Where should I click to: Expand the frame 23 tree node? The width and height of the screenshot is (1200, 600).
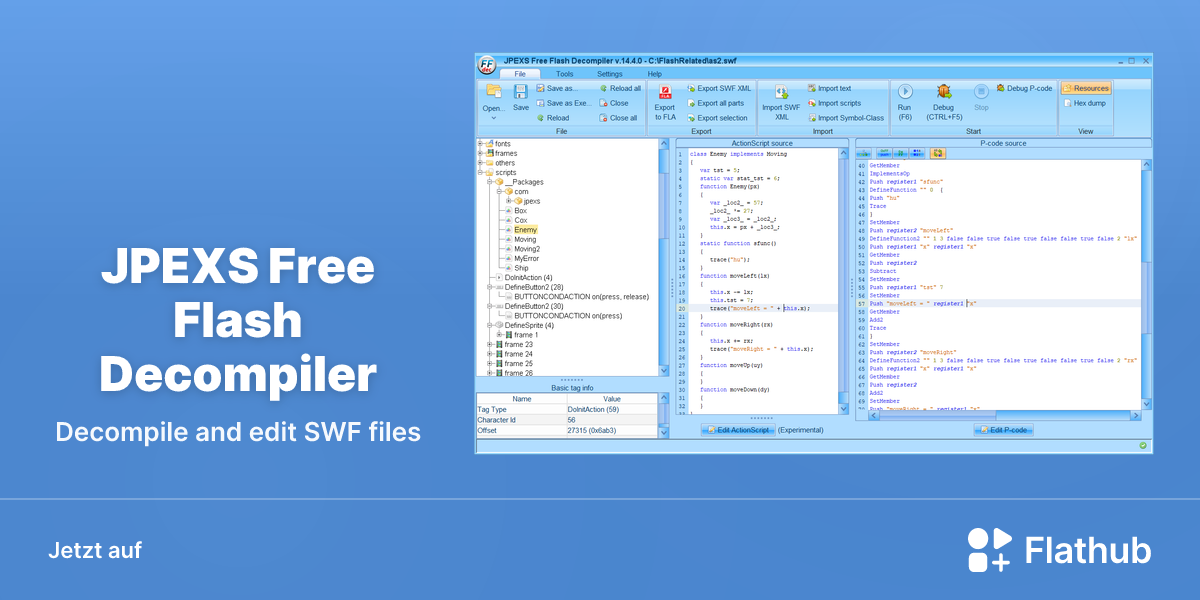tap(490, 344)
